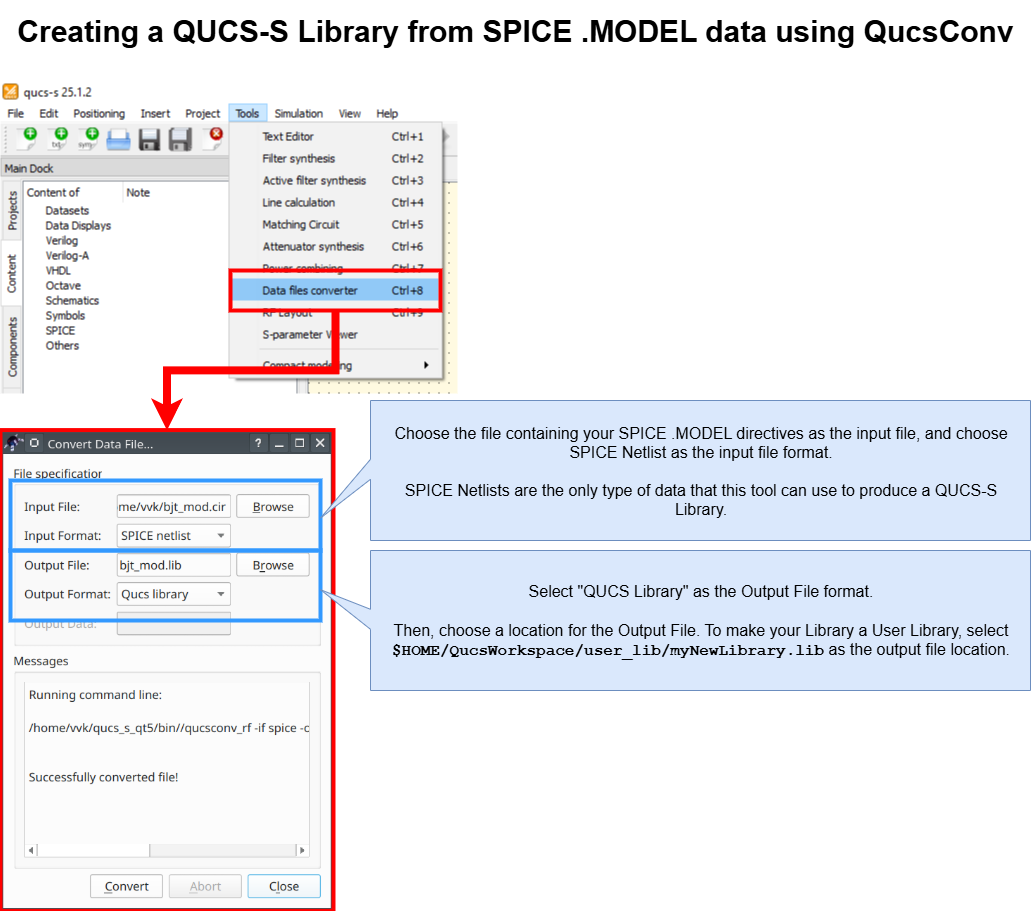Select Symbols in content tree
The width and height of the screenshot is (1031, 911).
point(65,316)
